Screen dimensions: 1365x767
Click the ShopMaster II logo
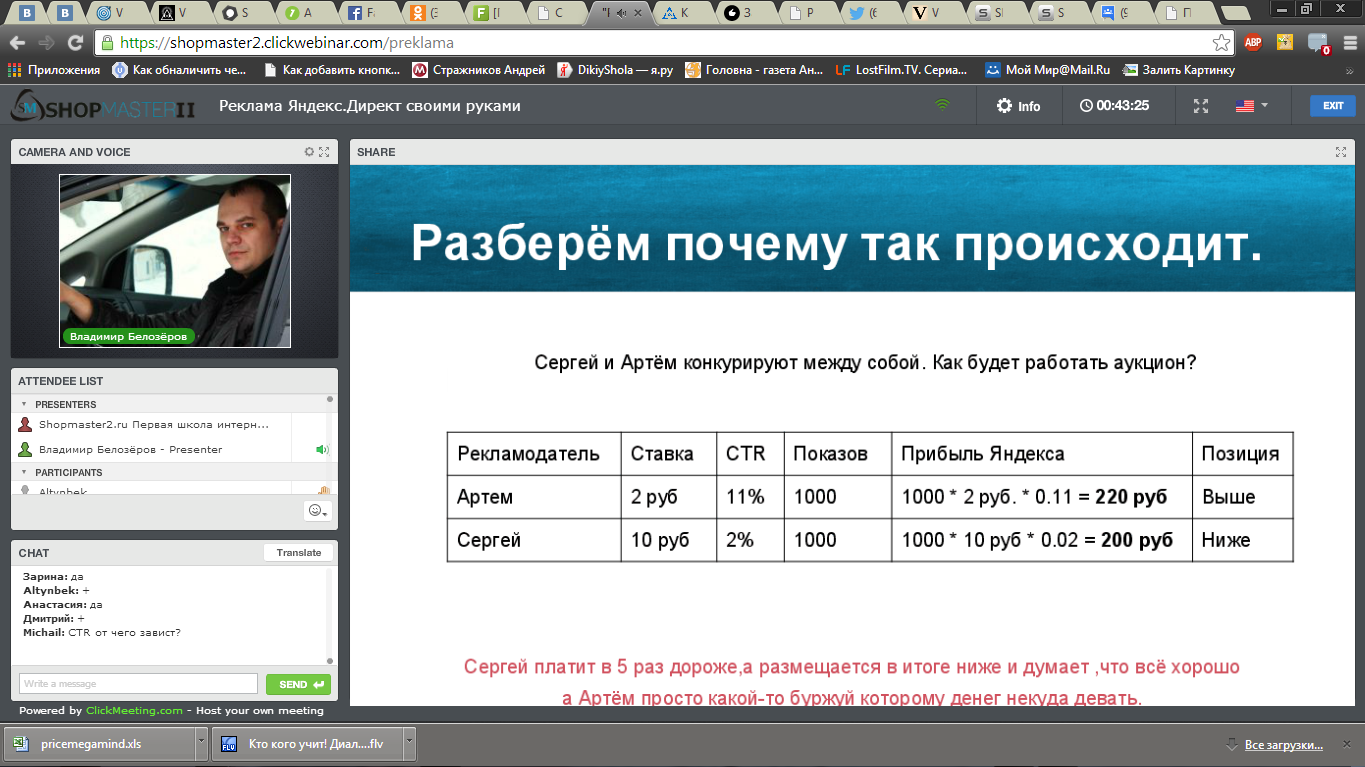coord(103,107)
